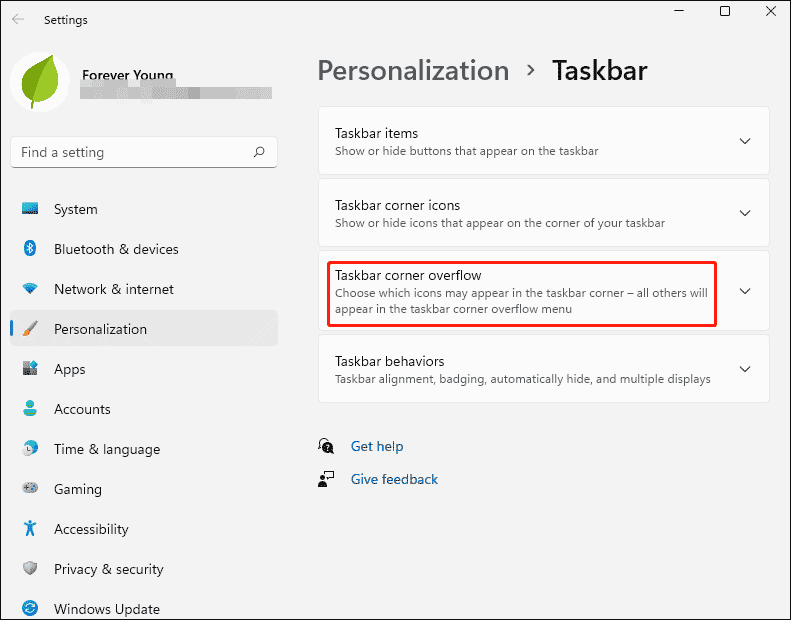The width and height of the screenshot is (791, 620).
Task: Open the Windows Update label
Action: coord(107,609)
